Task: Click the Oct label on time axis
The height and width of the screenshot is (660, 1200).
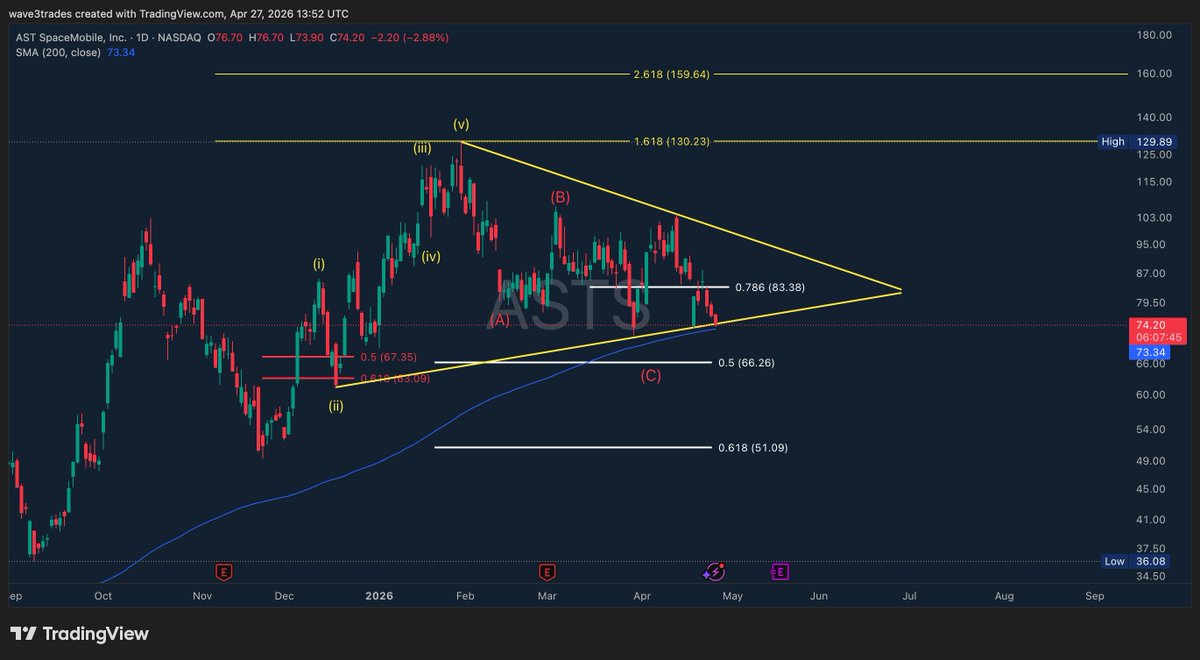Action: pos(102,596)
